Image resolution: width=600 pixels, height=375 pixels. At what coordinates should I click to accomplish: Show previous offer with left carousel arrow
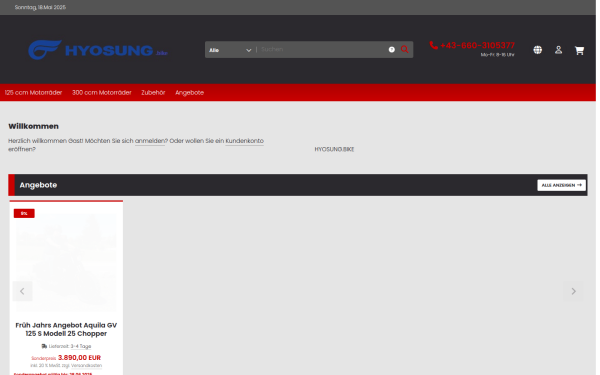(x=22, y=291)
